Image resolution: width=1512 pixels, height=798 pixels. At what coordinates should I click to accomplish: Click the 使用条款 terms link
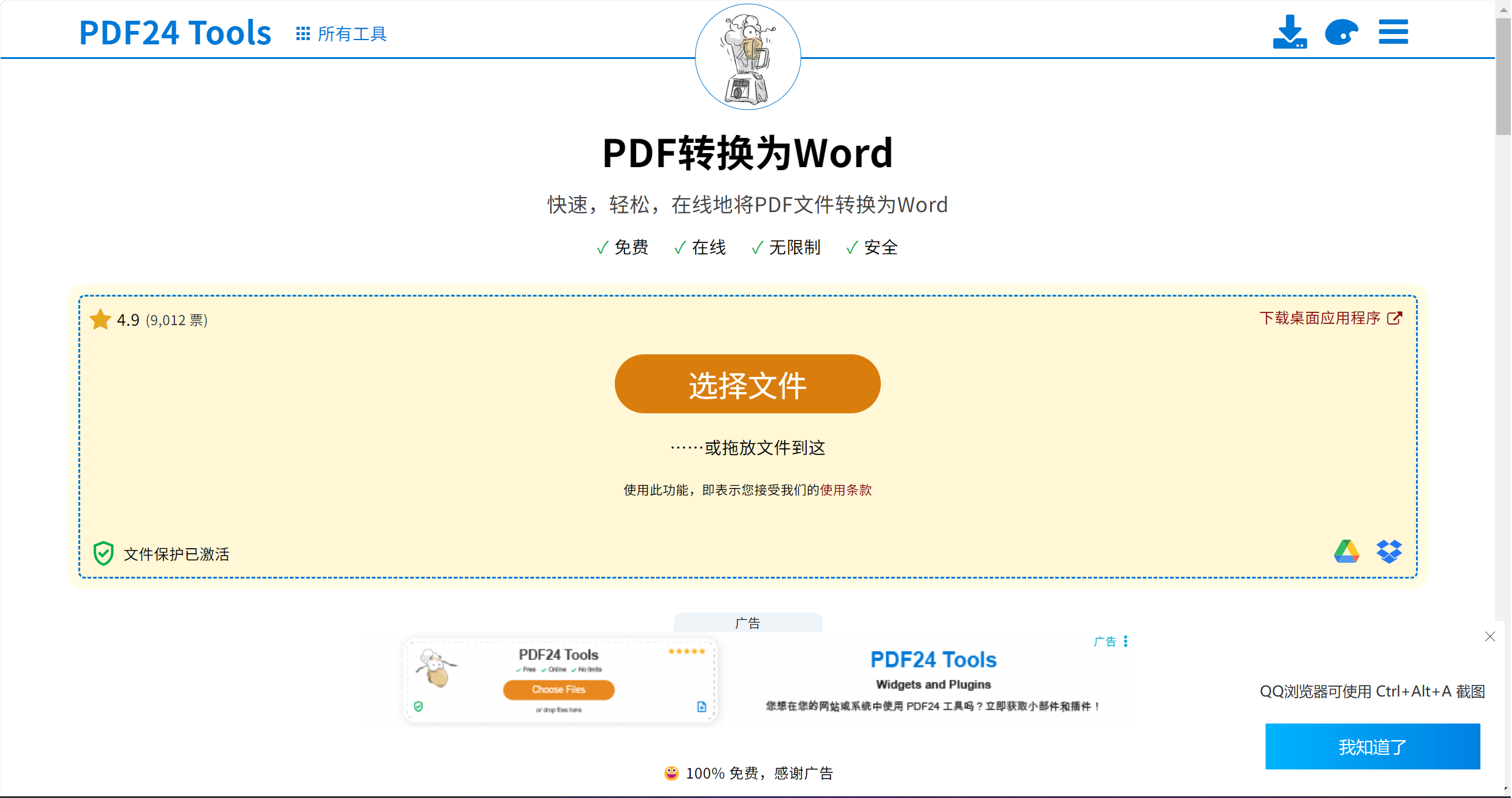(846, 490)
